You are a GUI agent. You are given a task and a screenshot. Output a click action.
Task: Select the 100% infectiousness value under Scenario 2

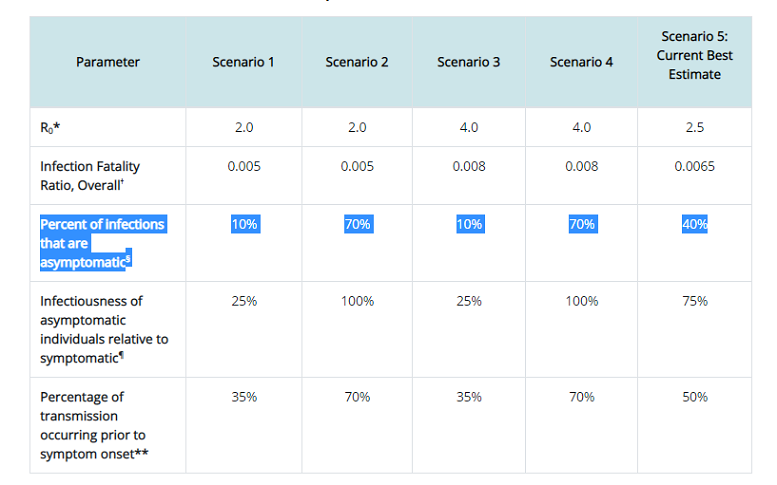tap(357, 301)
